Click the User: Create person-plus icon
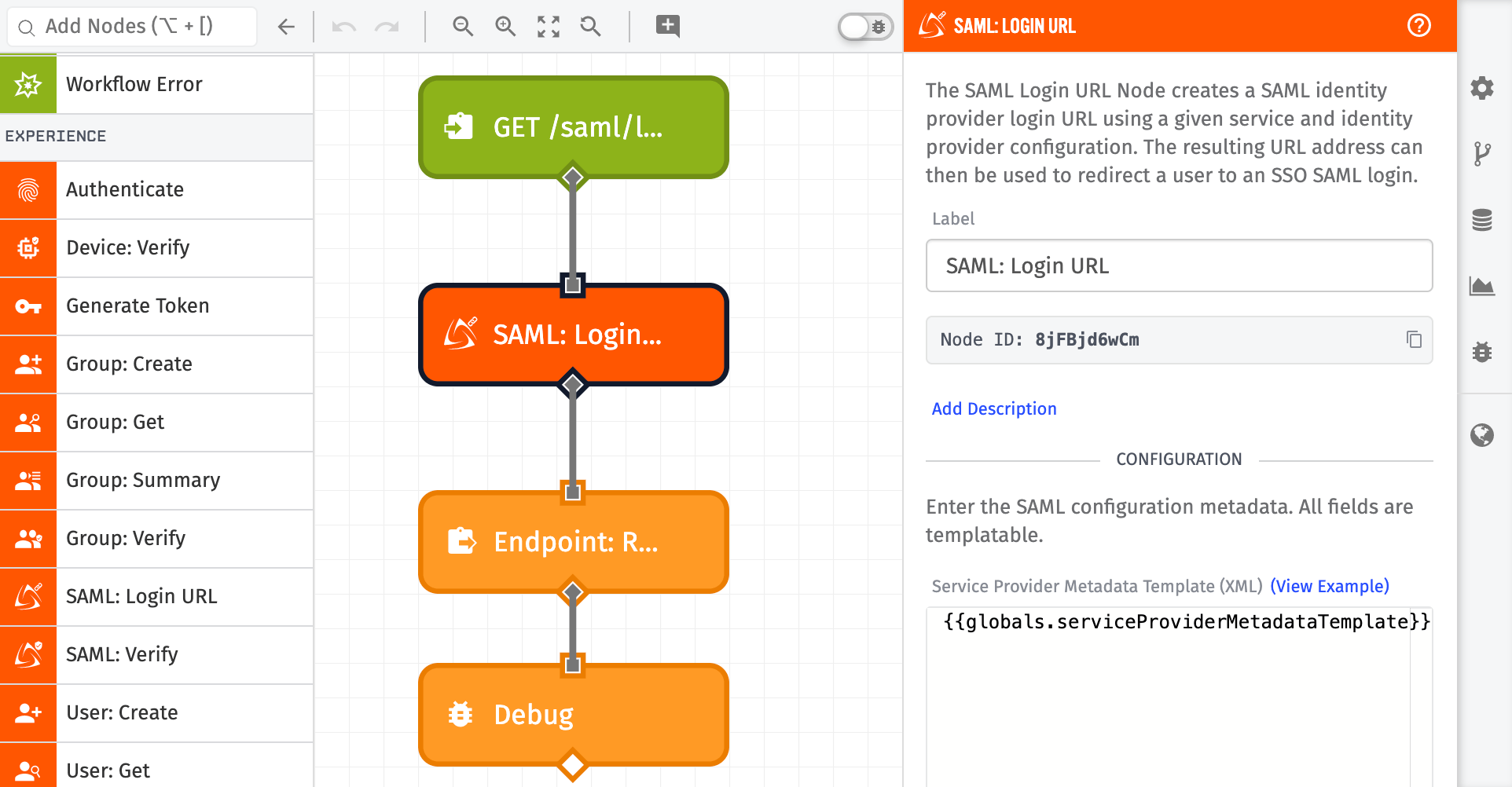This screenshot has height=787, width=1512. [x=28, y=712]
